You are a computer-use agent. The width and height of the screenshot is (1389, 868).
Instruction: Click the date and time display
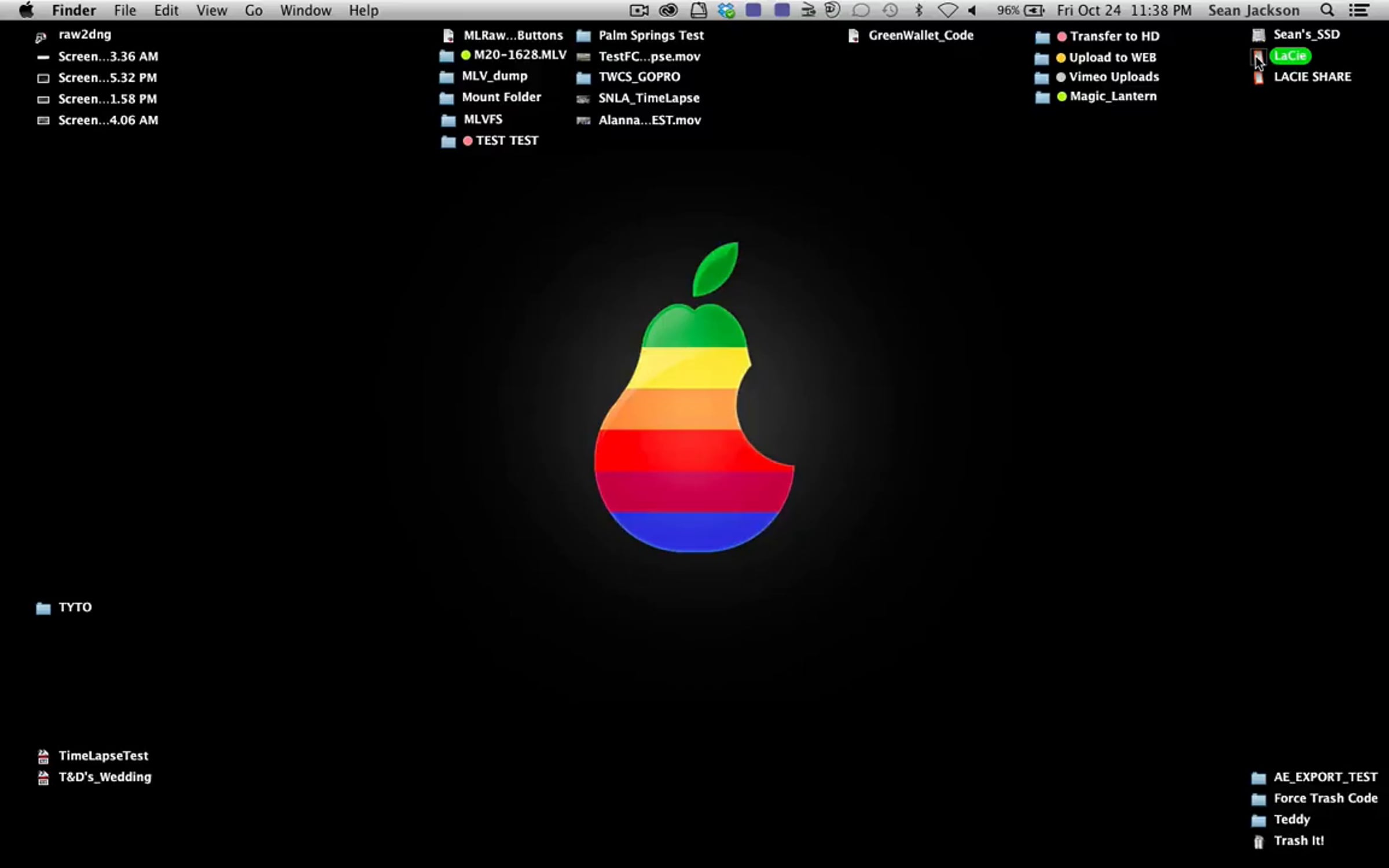click(1124, 10)
